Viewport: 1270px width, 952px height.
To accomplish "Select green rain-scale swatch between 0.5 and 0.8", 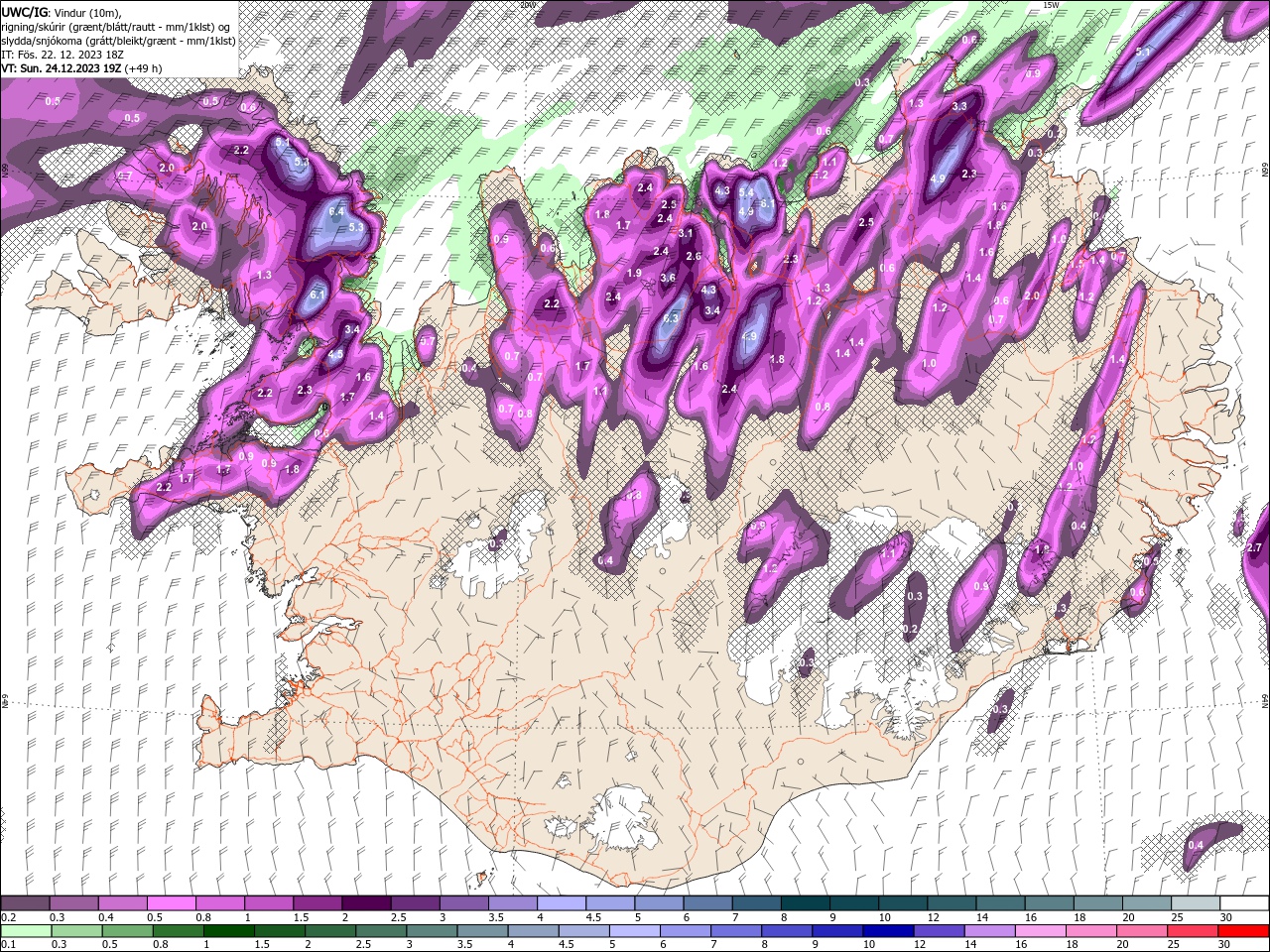I will pyautogui.click(x=128, y=930).
